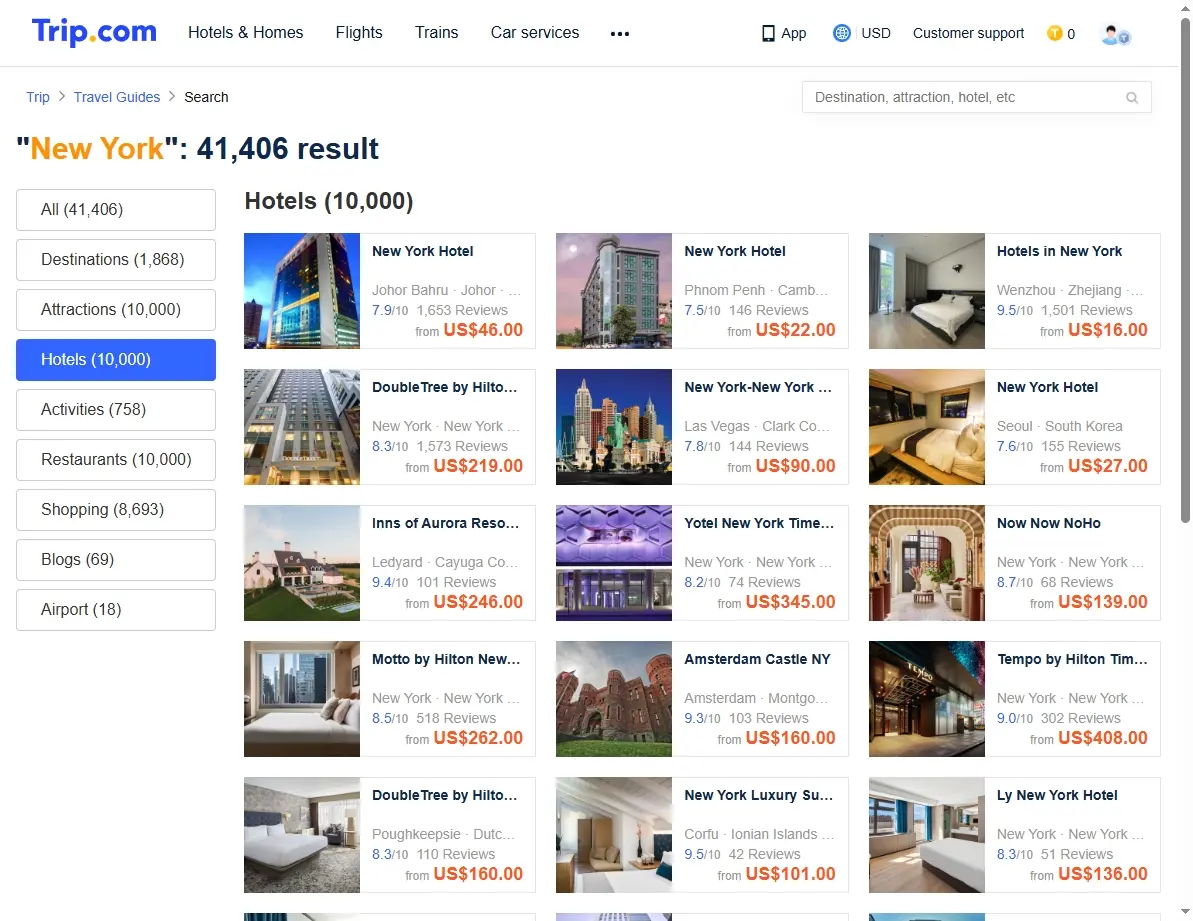The image size is (1193, 921).
Task: Go to Trip breadcrumb link
Action: click(38, 97)
